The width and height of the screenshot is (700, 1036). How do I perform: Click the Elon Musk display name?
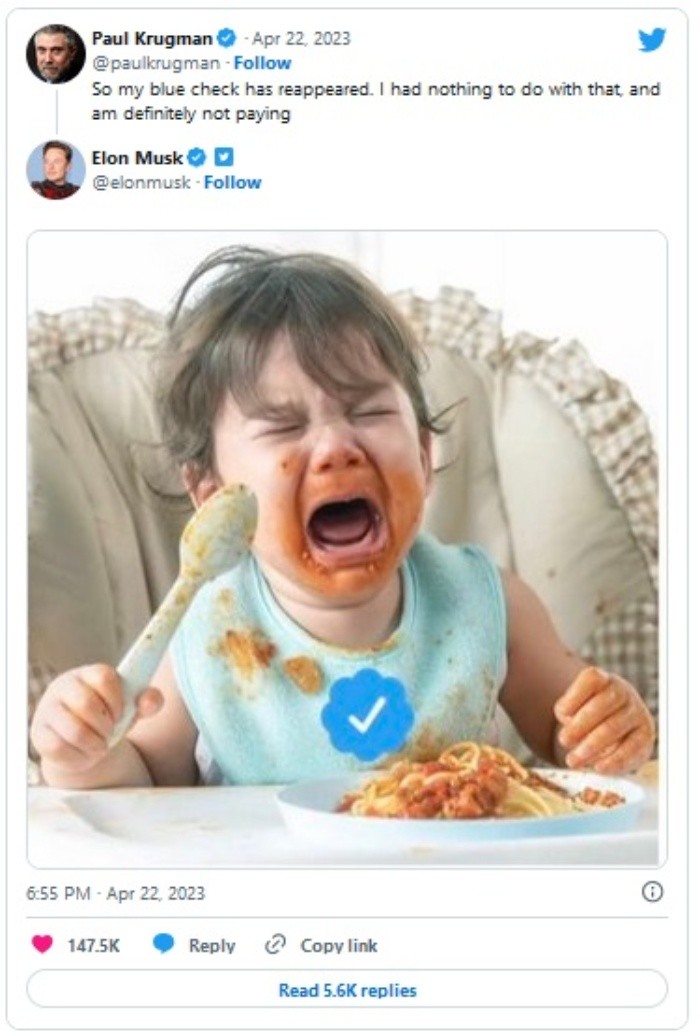[x=137, y=157]
